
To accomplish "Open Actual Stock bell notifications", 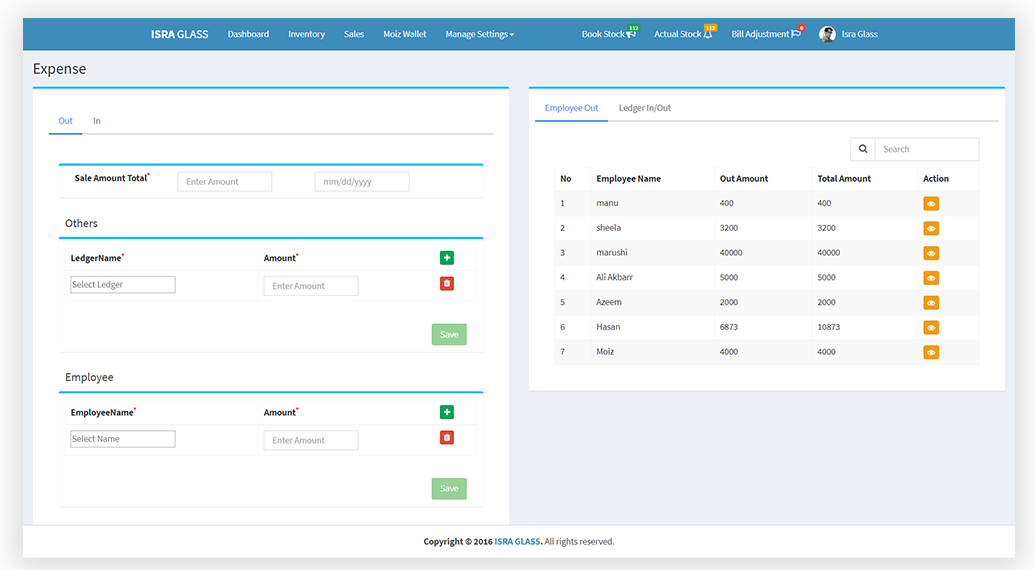I will pyautogui.click(x=708, y=34).
